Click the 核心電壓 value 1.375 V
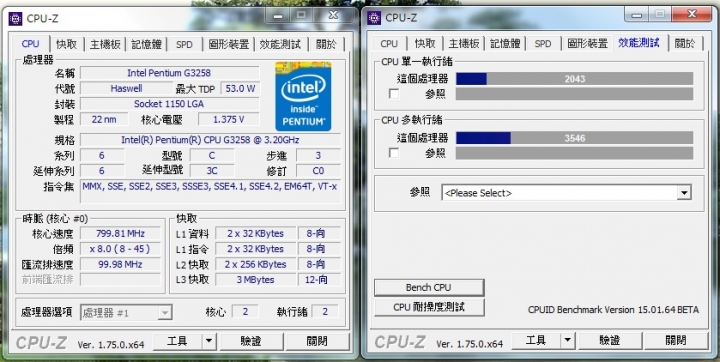The width and height of the screenshot is (720, 362). [228, 119]
